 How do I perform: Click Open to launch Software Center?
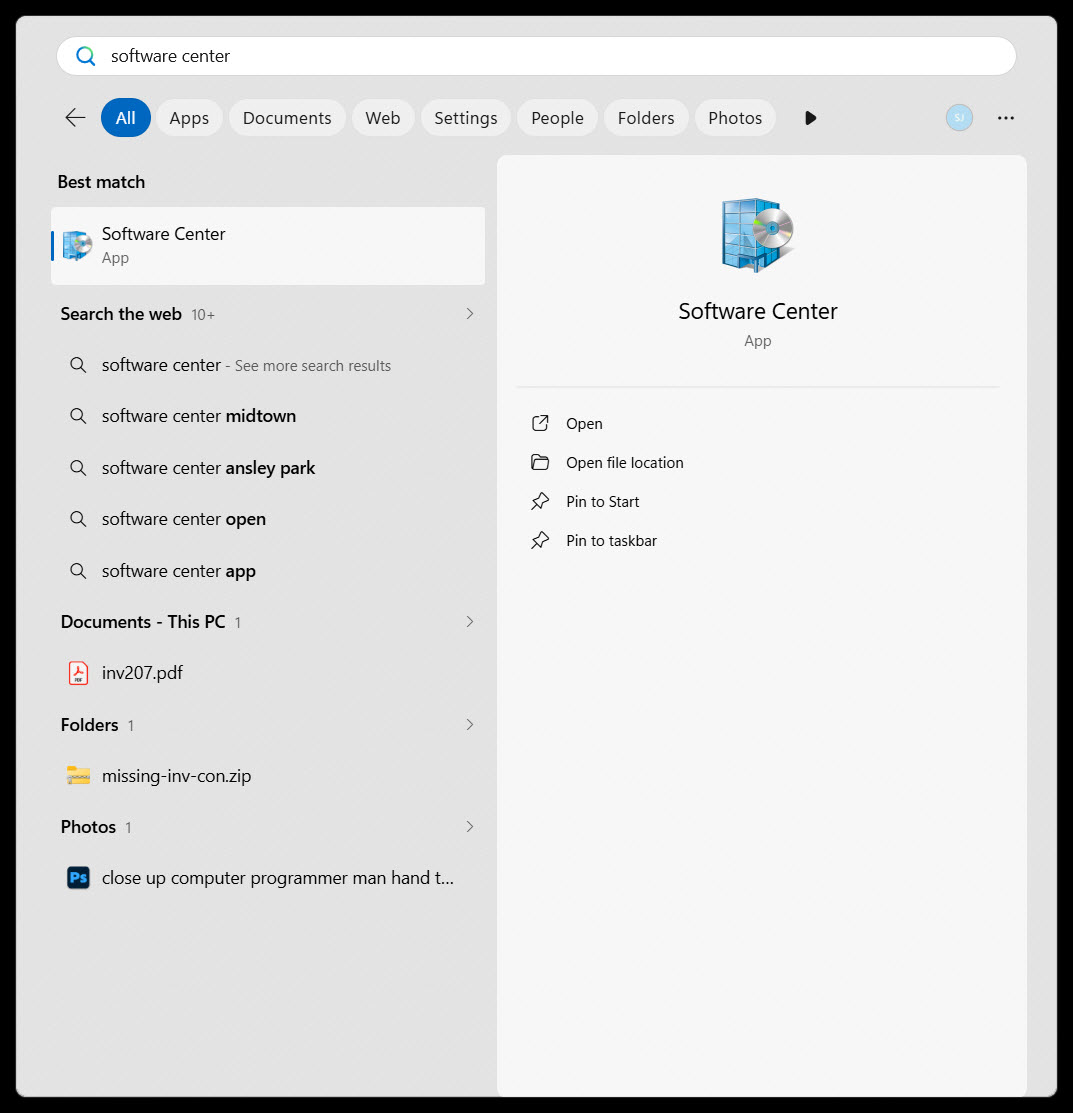[584, 424]
